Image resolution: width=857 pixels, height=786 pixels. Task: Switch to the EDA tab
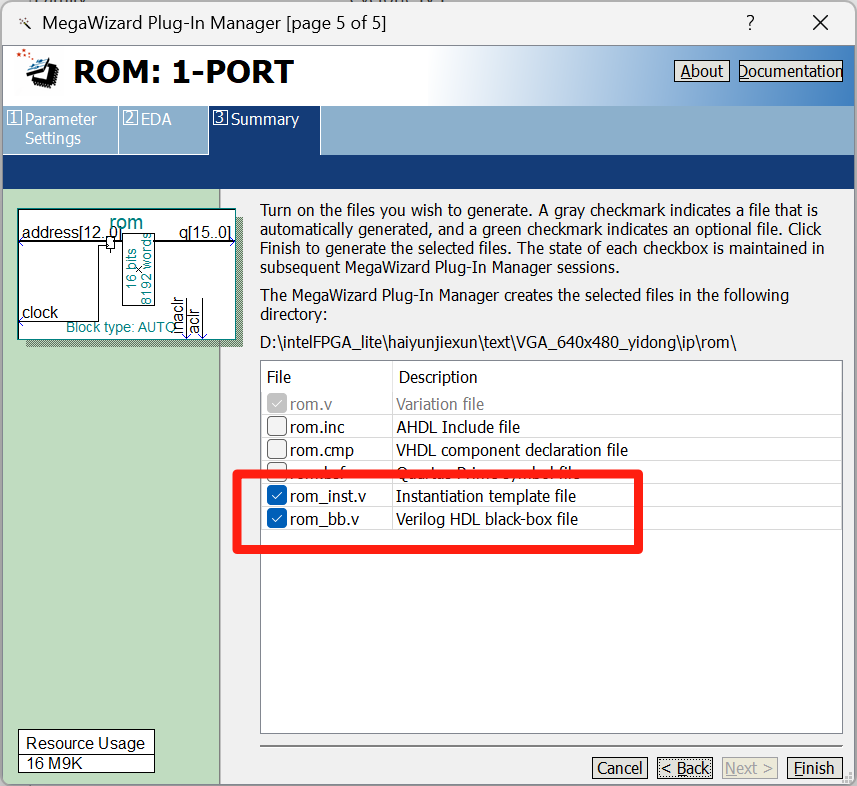click(x=163, y=130)
